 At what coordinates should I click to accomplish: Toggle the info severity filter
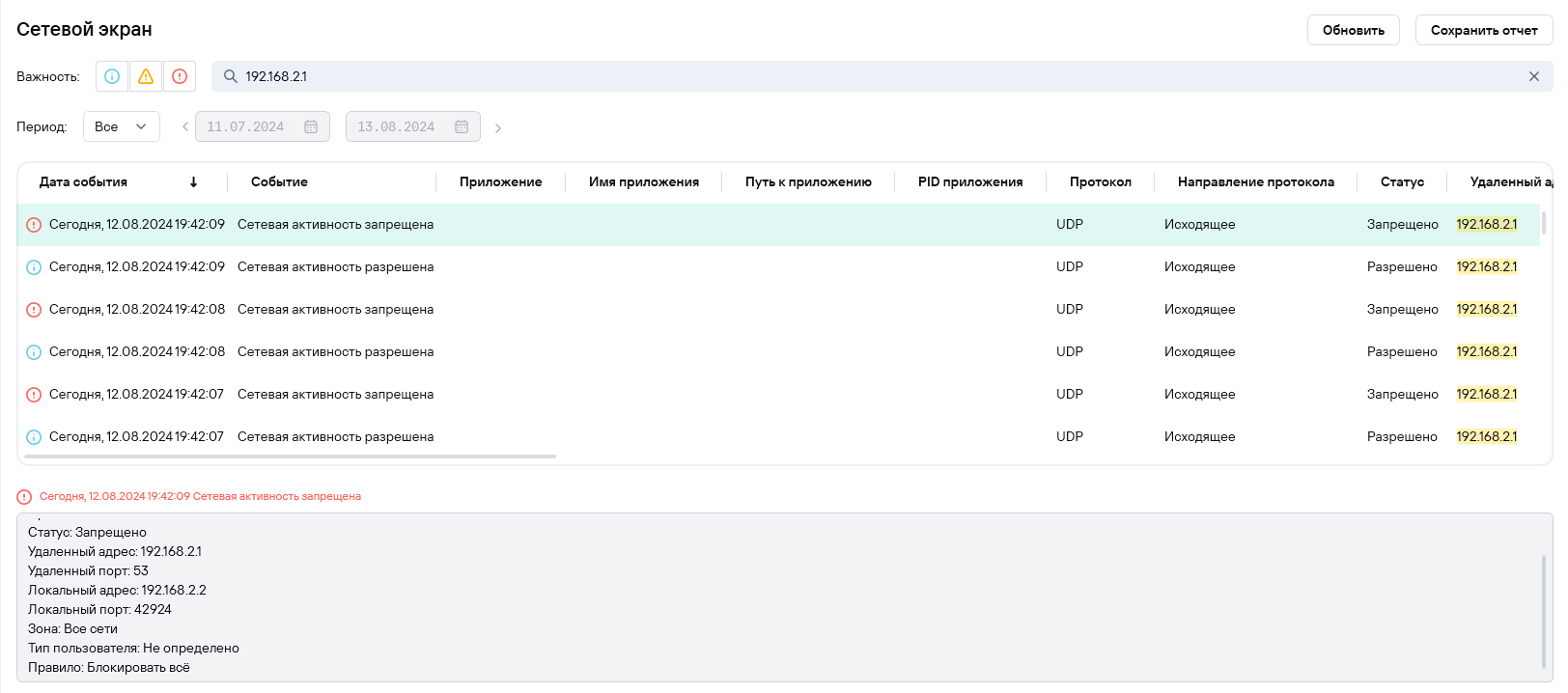coord(112,76)
